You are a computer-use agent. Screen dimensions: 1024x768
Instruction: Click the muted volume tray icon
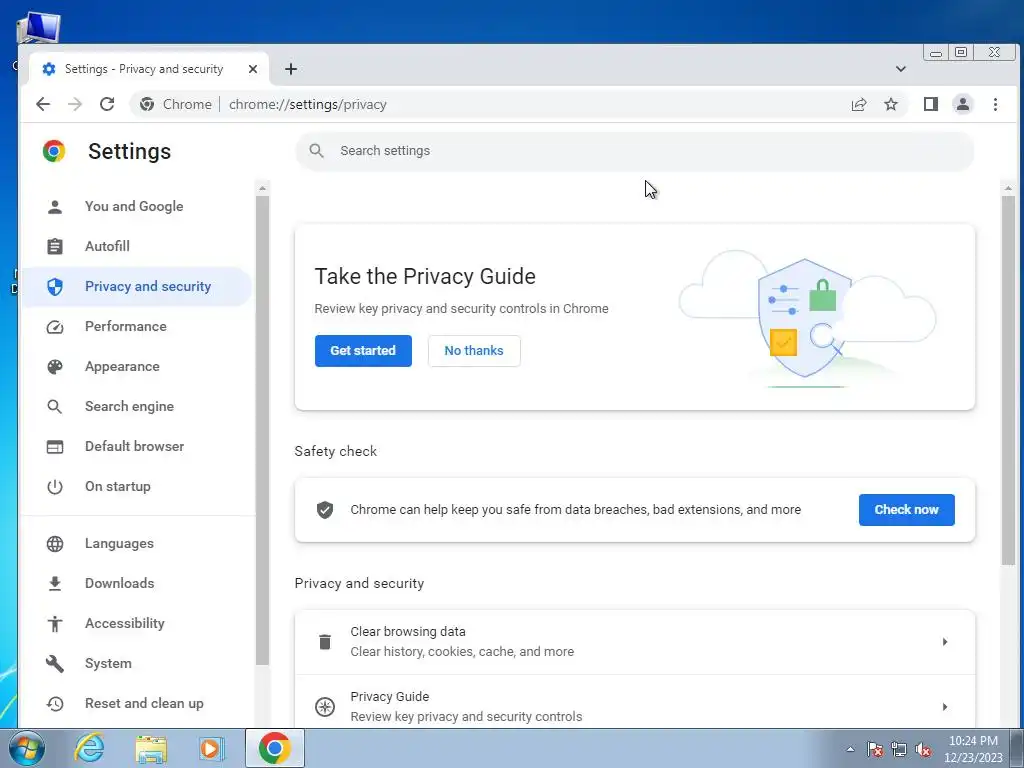[x=923, y=749]
